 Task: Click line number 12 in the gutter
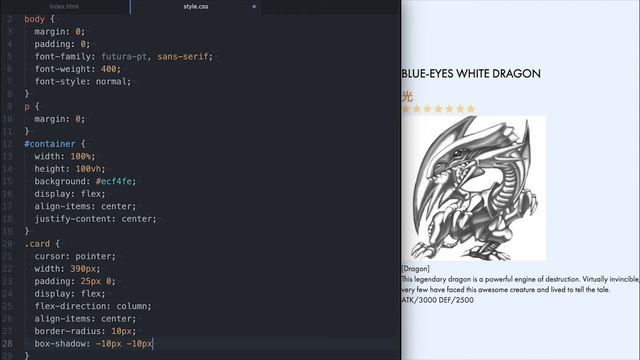7,144
